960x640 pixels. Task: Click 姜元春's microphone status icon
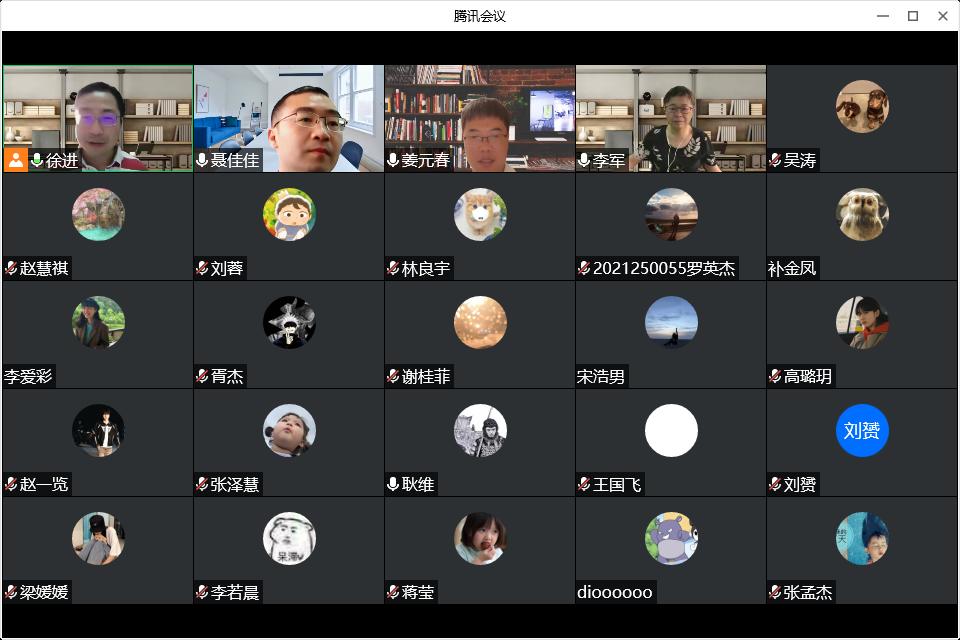[x=393, y=160]
